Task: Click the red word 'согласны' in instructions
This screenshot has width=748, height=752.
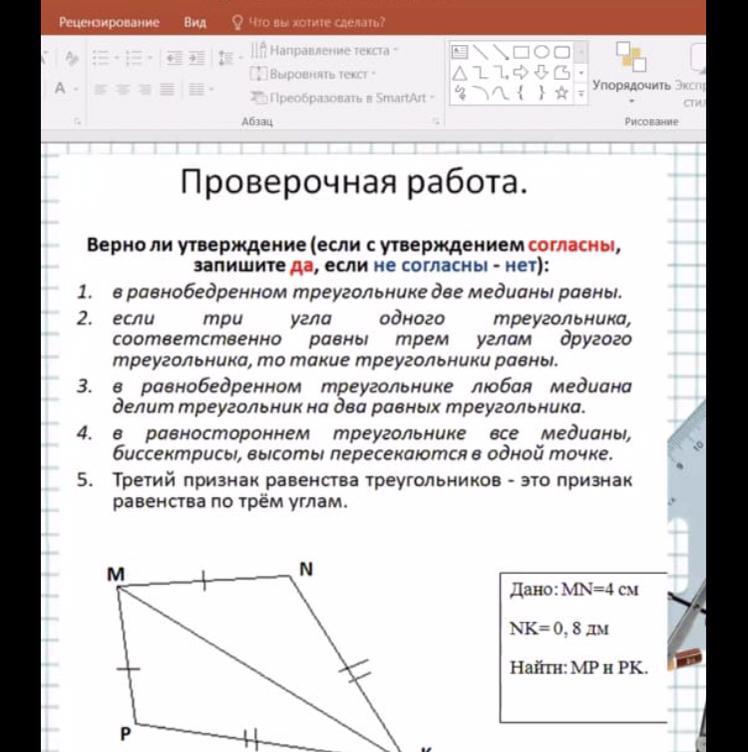Action: 571,245
